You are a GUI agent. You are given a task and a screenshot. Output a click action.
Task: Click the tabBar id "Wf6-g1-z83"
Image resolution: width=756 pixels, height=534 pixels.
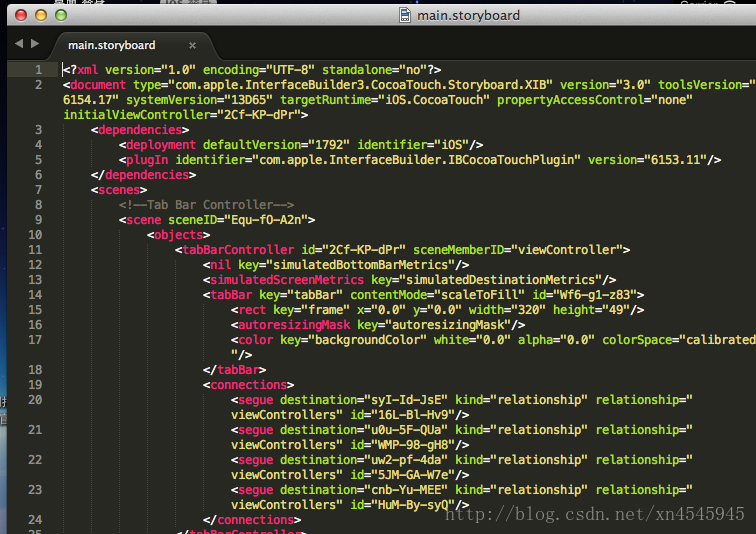click(x=594, y=295)
